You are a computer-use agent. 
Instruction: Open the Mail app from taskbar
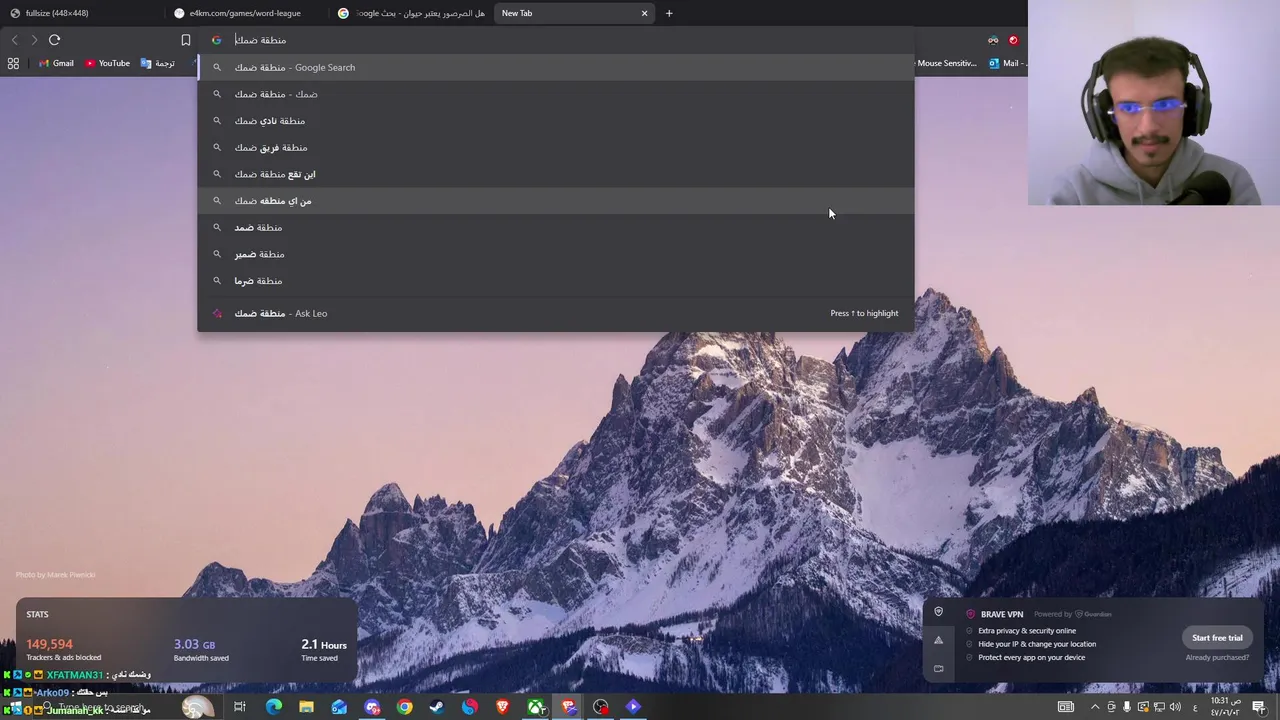(x=339, y=707)
